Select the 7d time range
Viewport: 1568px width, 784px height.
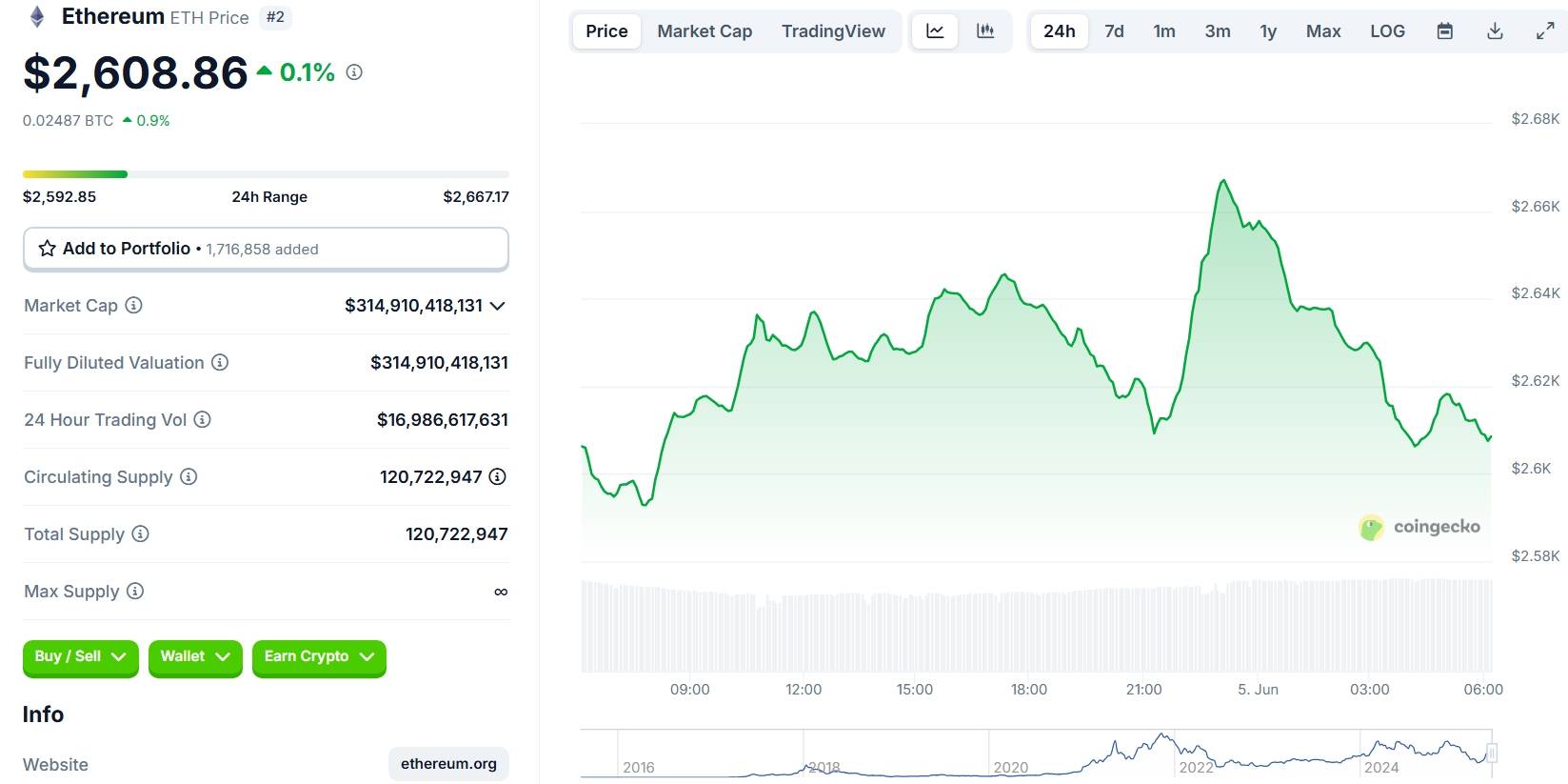point(1114,31)
